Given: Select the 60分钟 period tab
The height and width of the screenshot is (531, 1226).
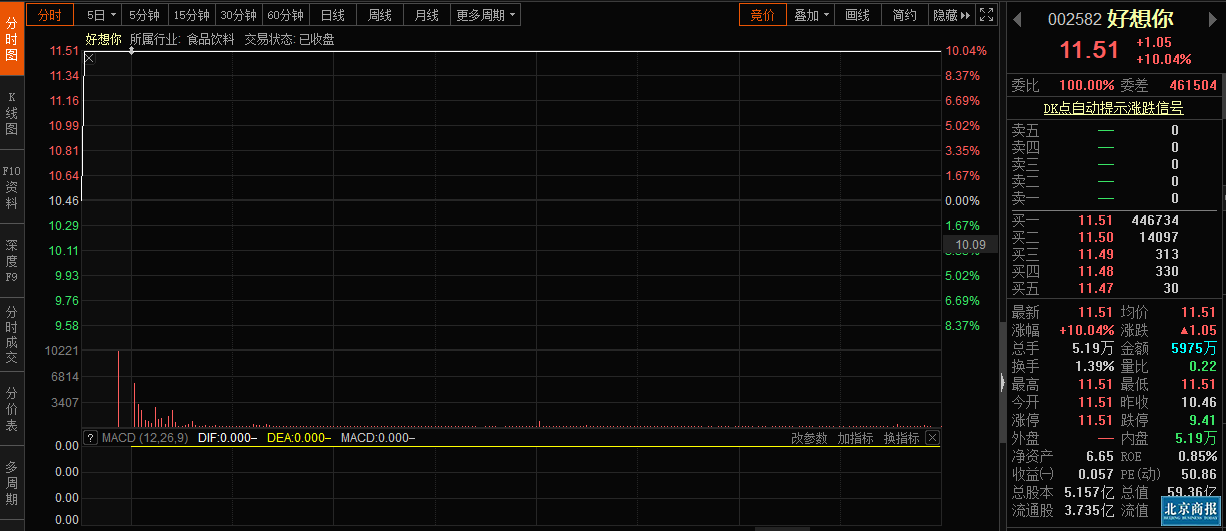Looking at the screenshot, I should tap(285, 15).
